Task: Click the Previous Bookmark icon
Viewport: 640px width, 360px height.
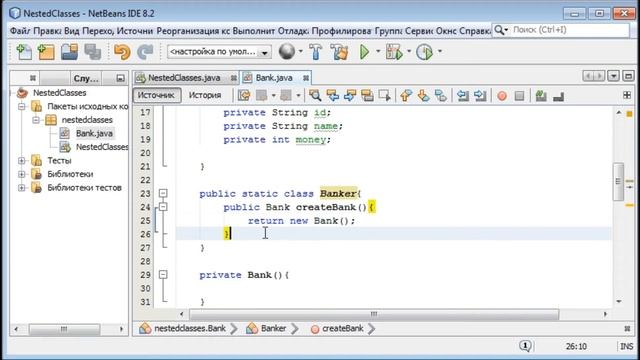Action: tap(406, 96)
